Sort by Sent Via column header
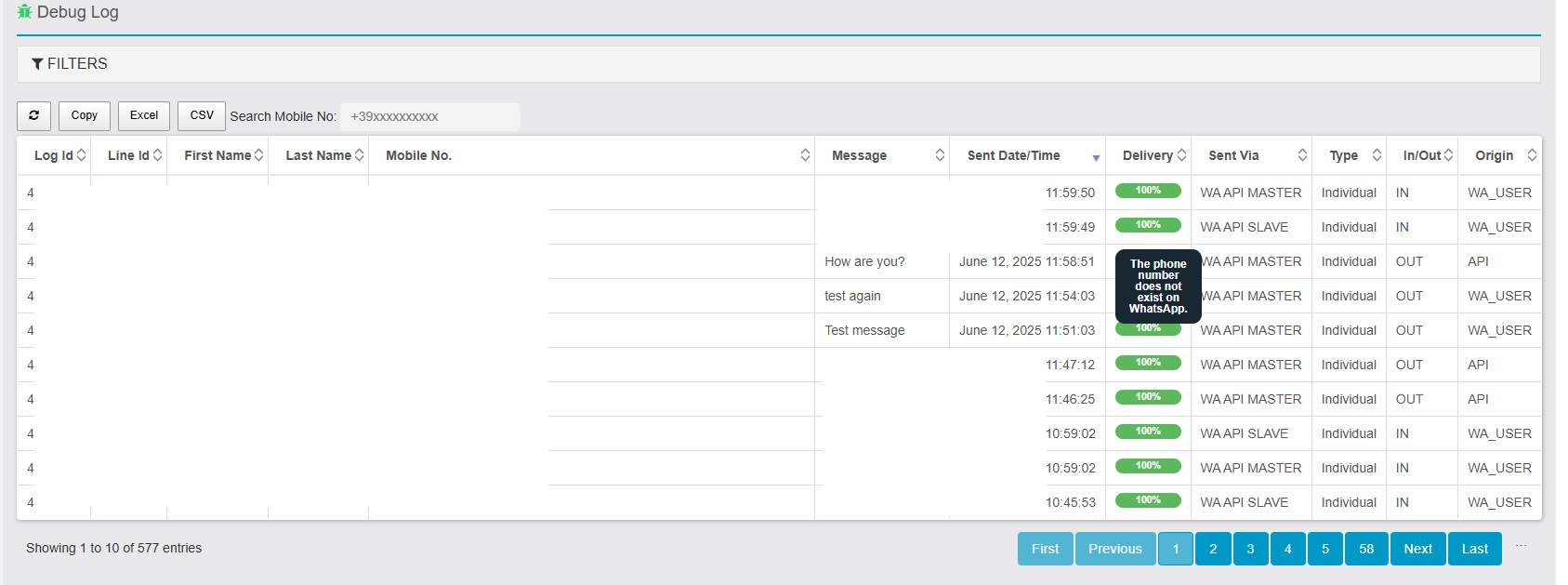 [1233, 155]
